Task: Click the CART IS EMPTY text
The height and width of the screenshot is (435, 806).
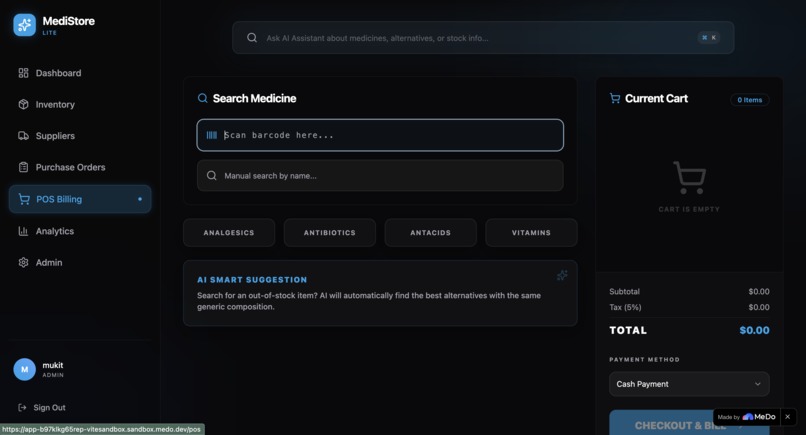Action: pos(689,209)
